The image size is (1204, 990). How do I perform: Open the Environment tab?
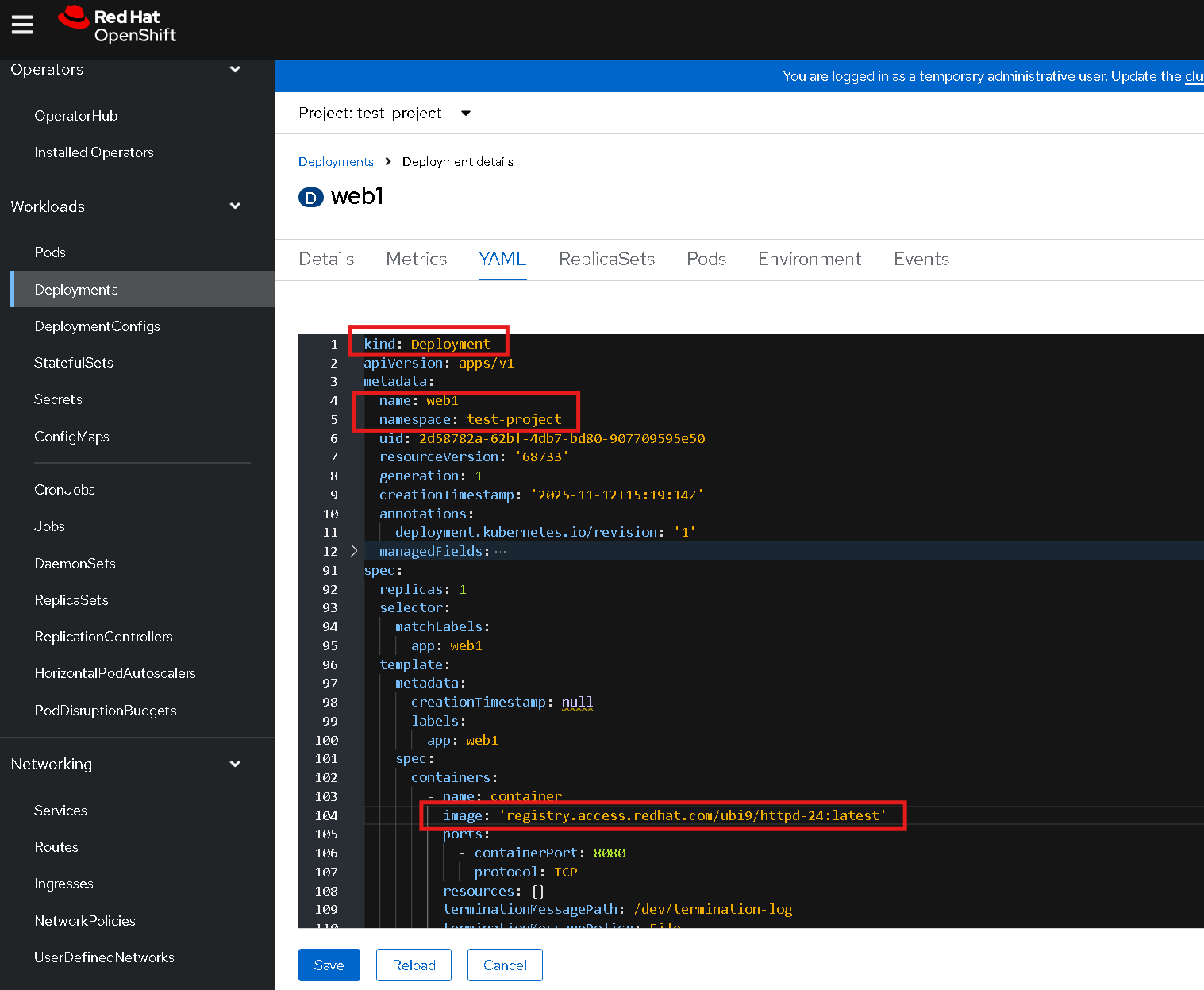pyautogui.click(x=809, y=259)
